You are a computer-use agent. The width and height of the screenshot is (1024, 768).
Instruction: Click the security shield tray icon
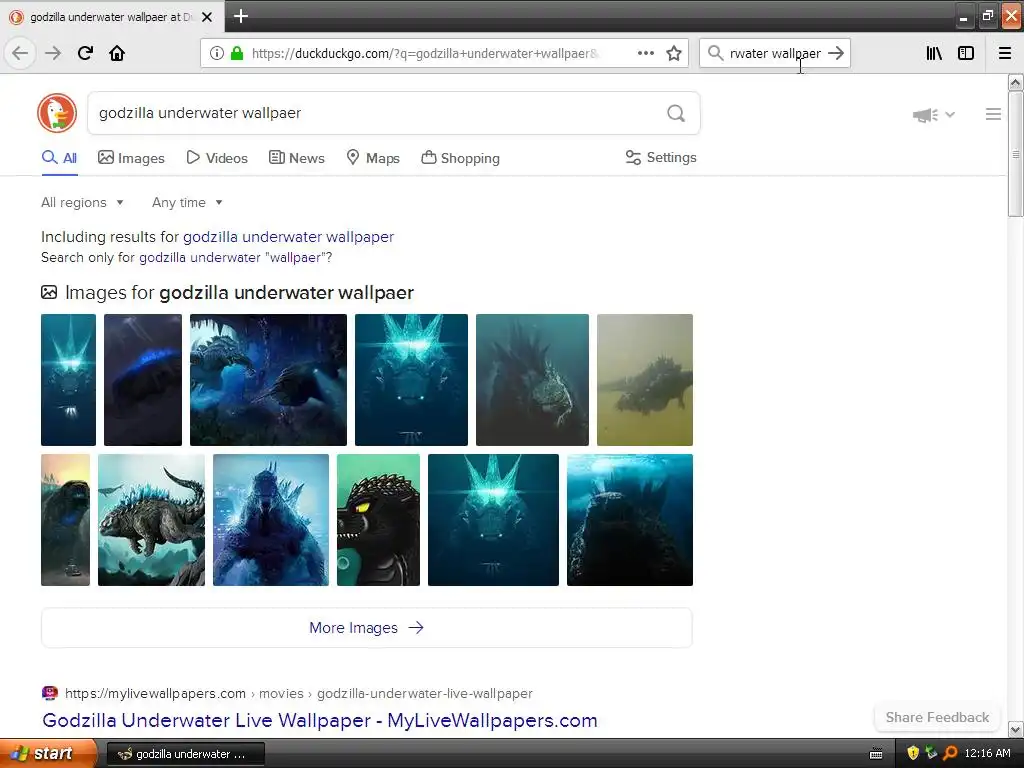[x=913, y=753]
